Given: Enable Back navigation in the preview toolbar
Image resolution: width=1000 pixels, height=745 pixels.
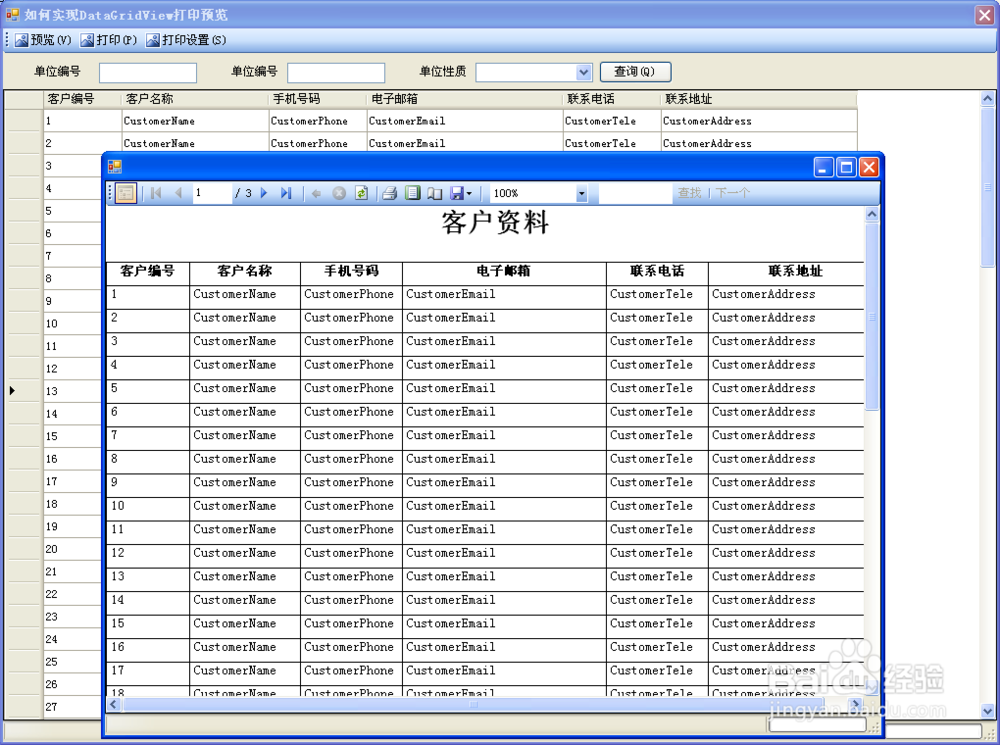Looking at the screenshot, I should point(316,193).
